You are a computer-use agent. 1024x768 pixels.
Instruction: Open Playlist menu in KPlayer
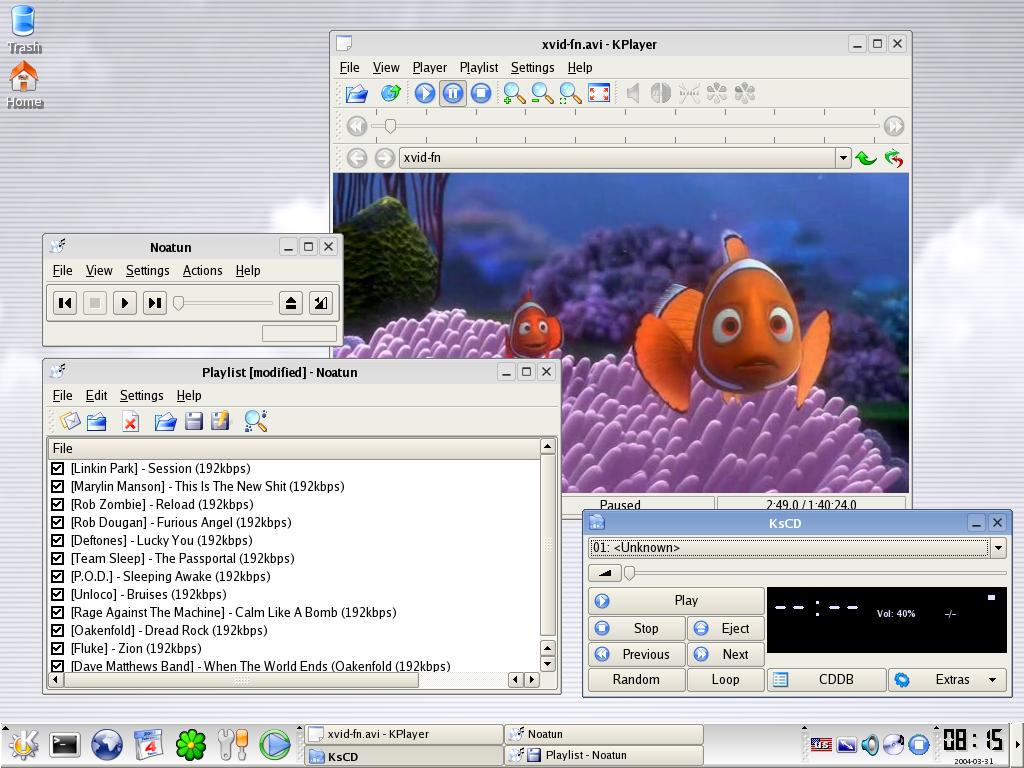point(479,67)
